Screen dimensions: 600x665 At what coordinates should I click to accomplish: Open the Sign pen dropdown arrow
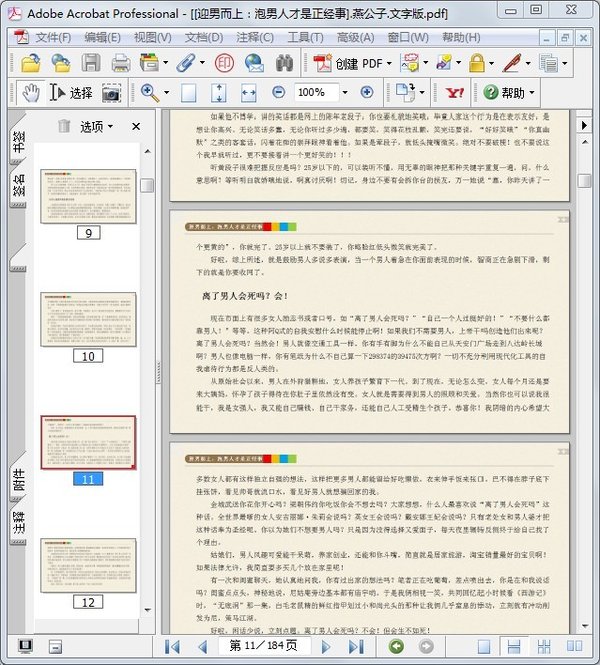[528, 64]
